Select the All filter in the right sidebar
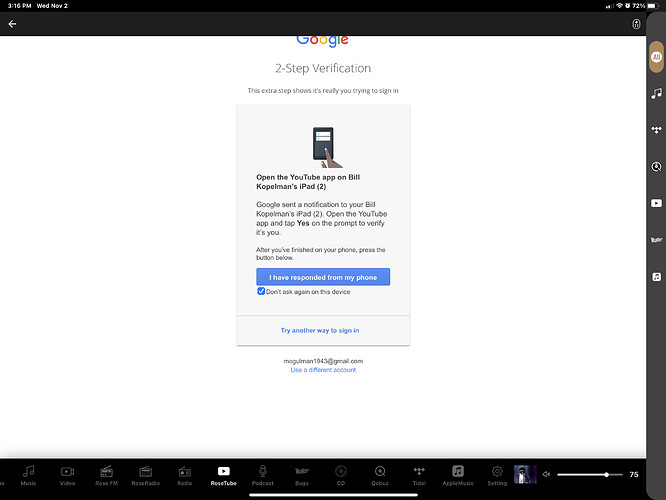Image resolution: width=666 pixels, height=500 pixels. [656, 57]
